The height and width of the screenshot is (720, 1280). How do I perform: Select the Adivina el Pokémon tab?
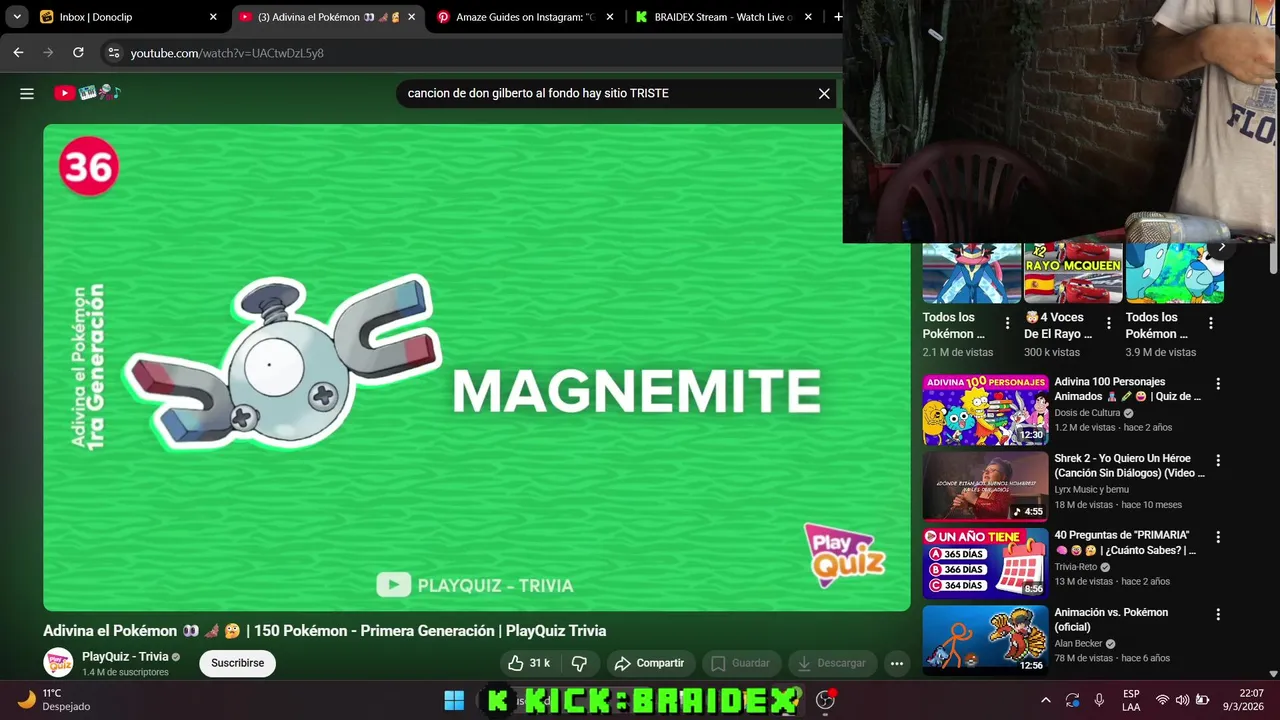click(x=327, y=17)
